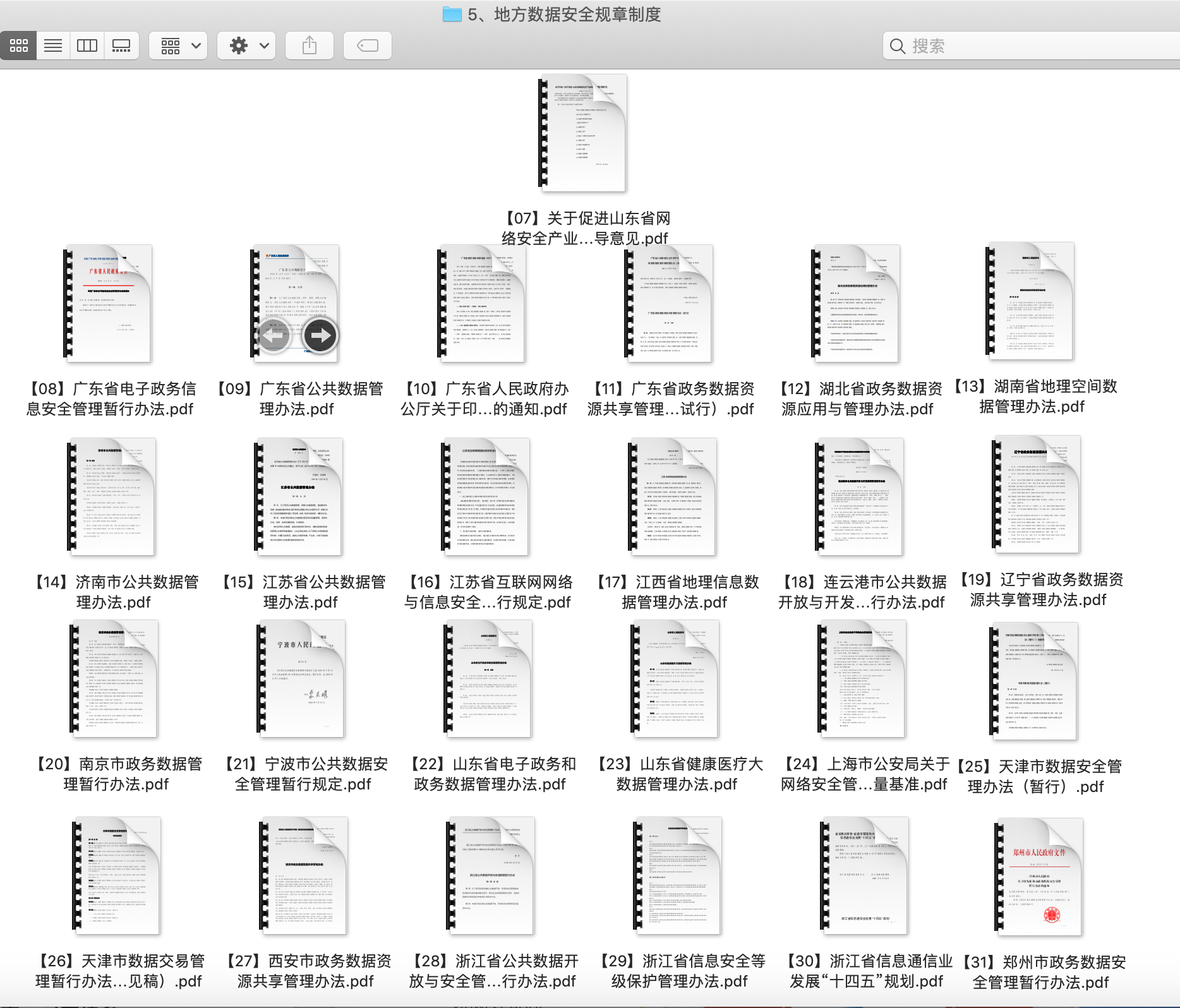Viewport: 1180px width, 1008px height.
Task: Select the 【21】宁波市公共数据安全管理暂行规定 PDF icon
Action: [x=302, y=679]
